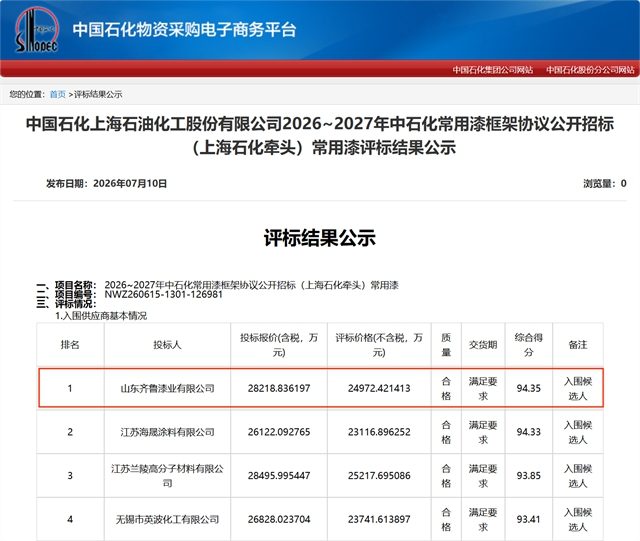Click the score 93.41
This screenshot has height=541, width=640.
(x=529, y=519)
